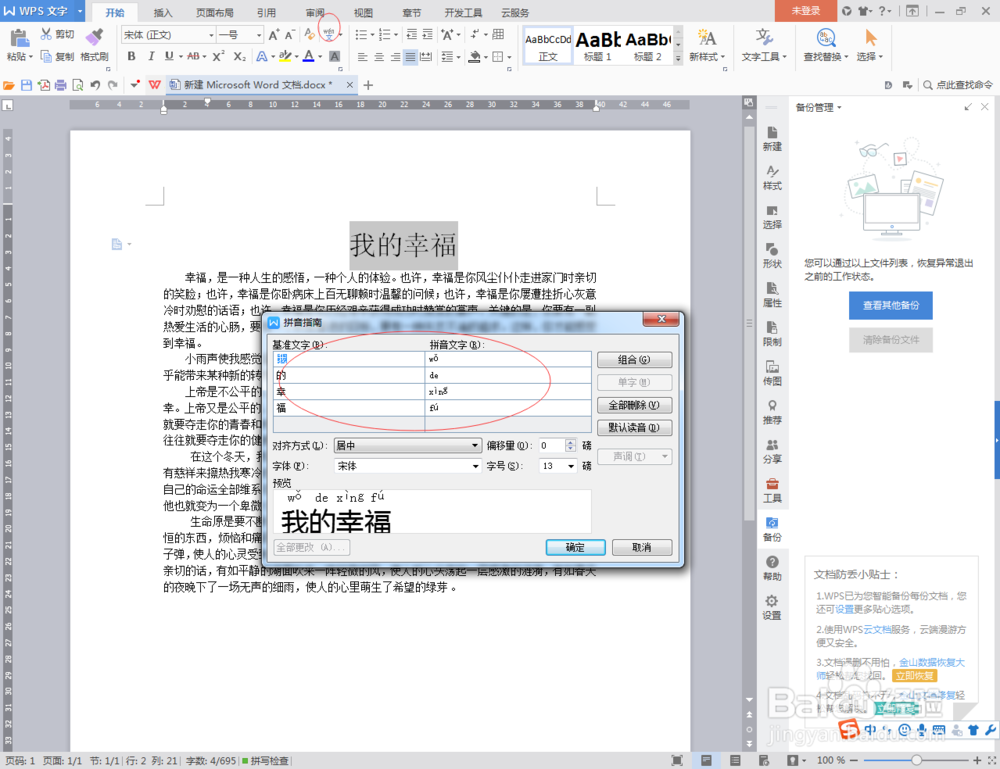Switch to the 引用 ribbon tab
The height and width of the screenshot is (769, 1000).
[267, 13]
